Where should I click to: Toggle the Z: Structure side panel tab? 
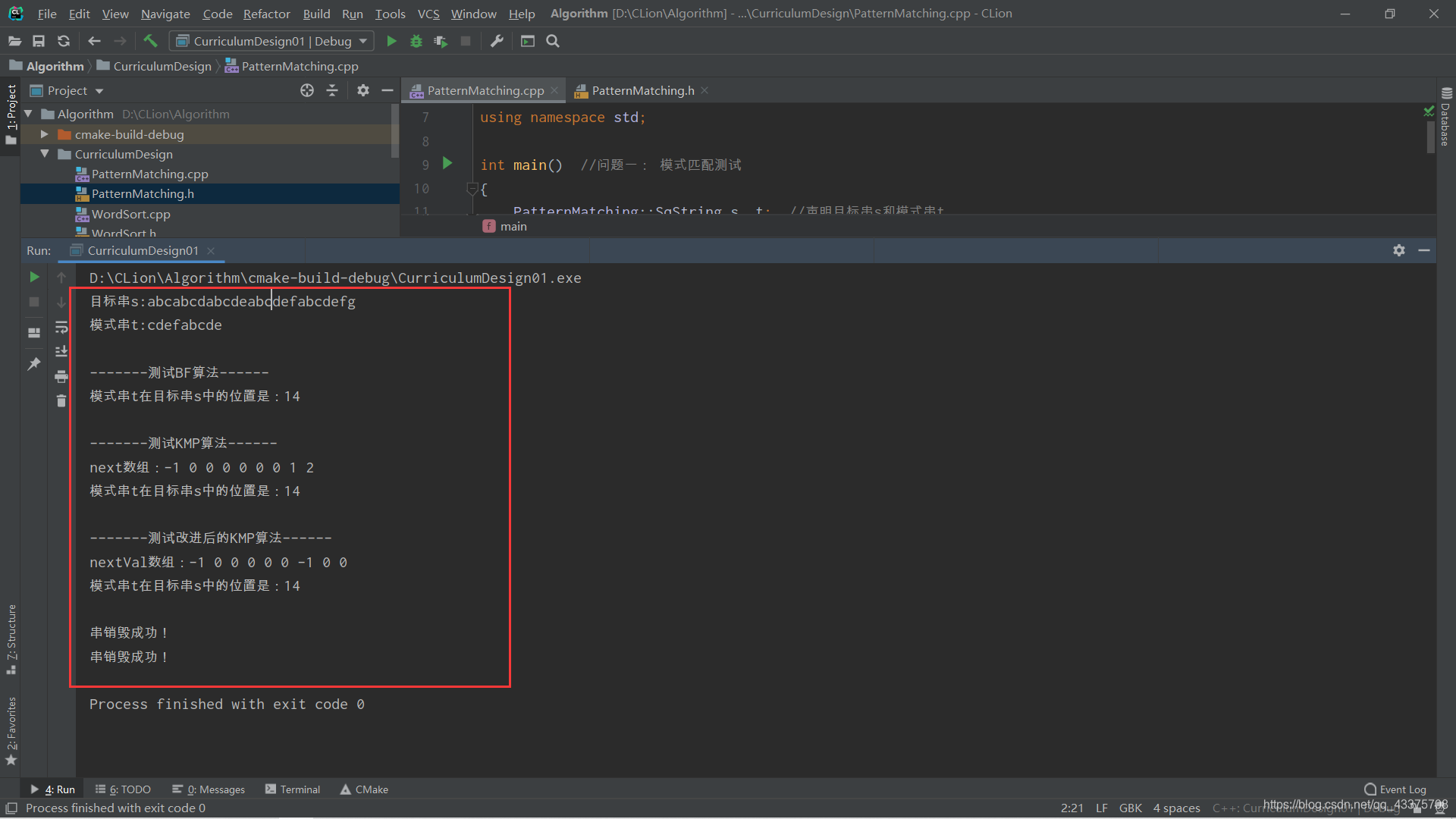click(11, 639)
